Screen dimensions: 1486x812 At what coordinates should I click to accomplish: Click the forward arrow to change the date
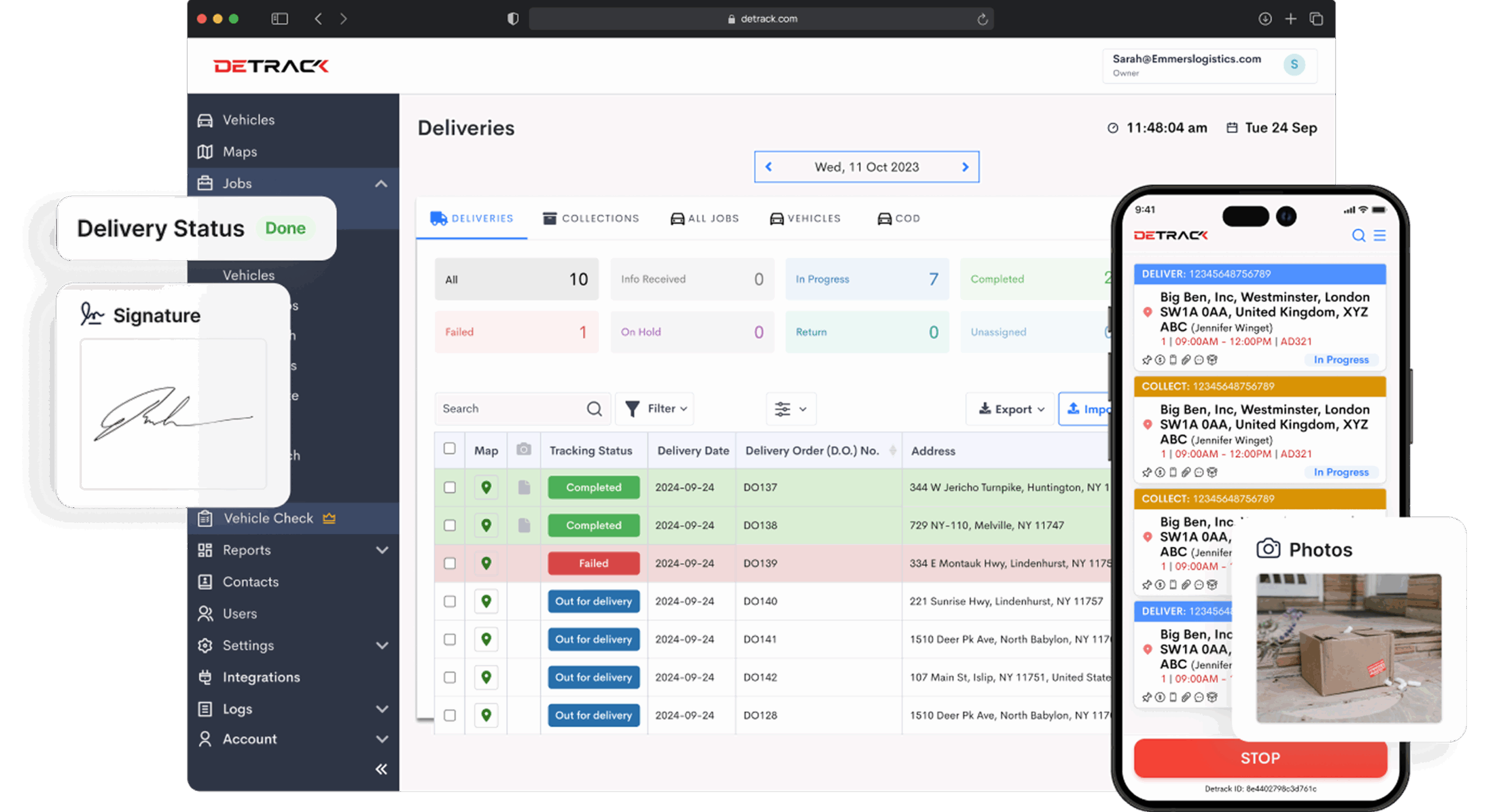tap(965, 167)
